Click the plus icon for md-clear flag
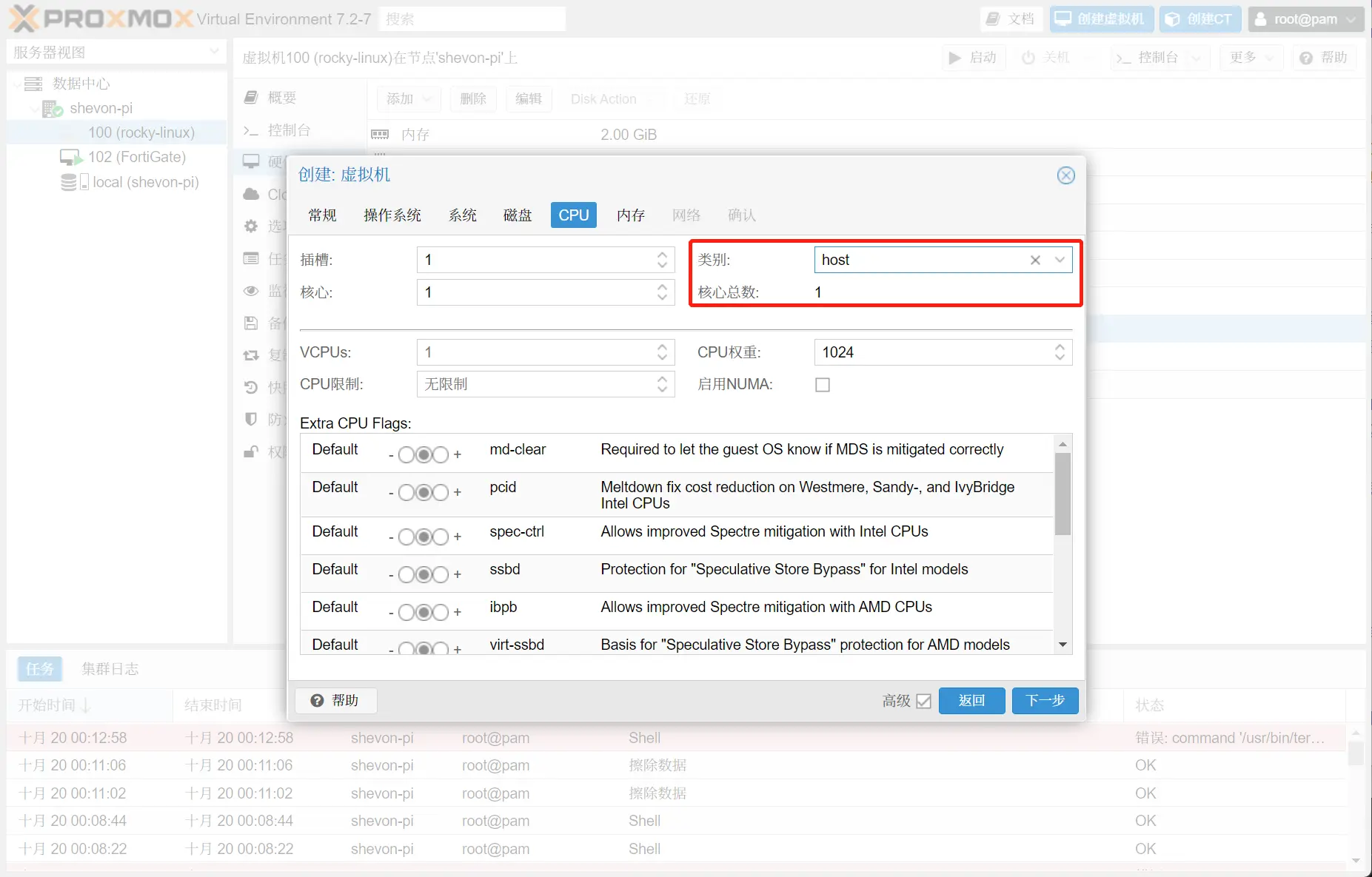1372x877 pixels. tap(458, 454)
